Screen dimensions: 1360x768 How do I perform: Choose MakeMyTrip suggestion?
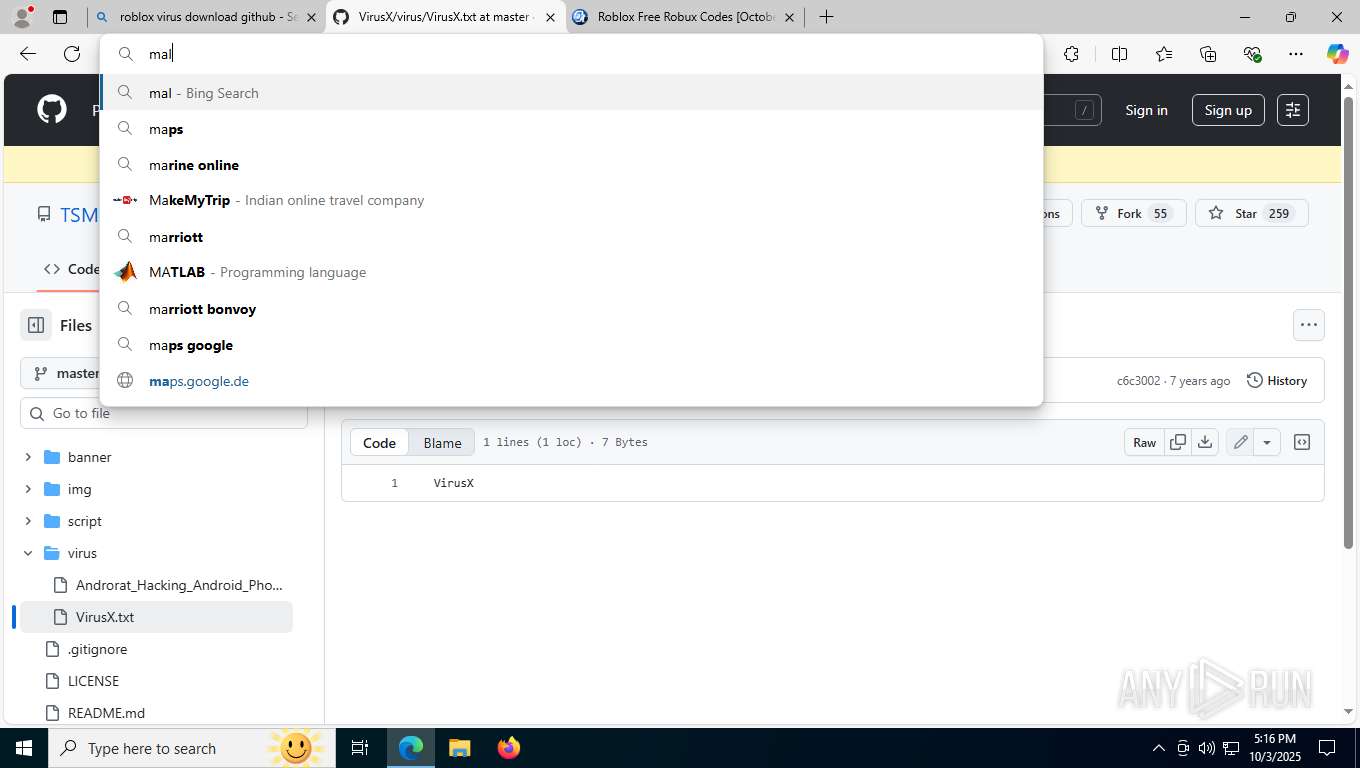point(571,200)
